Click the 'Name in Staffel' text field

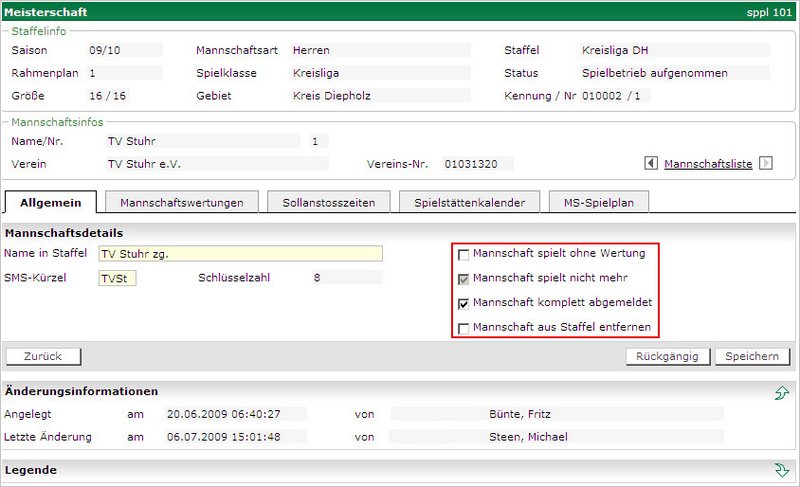pos(240,254)
